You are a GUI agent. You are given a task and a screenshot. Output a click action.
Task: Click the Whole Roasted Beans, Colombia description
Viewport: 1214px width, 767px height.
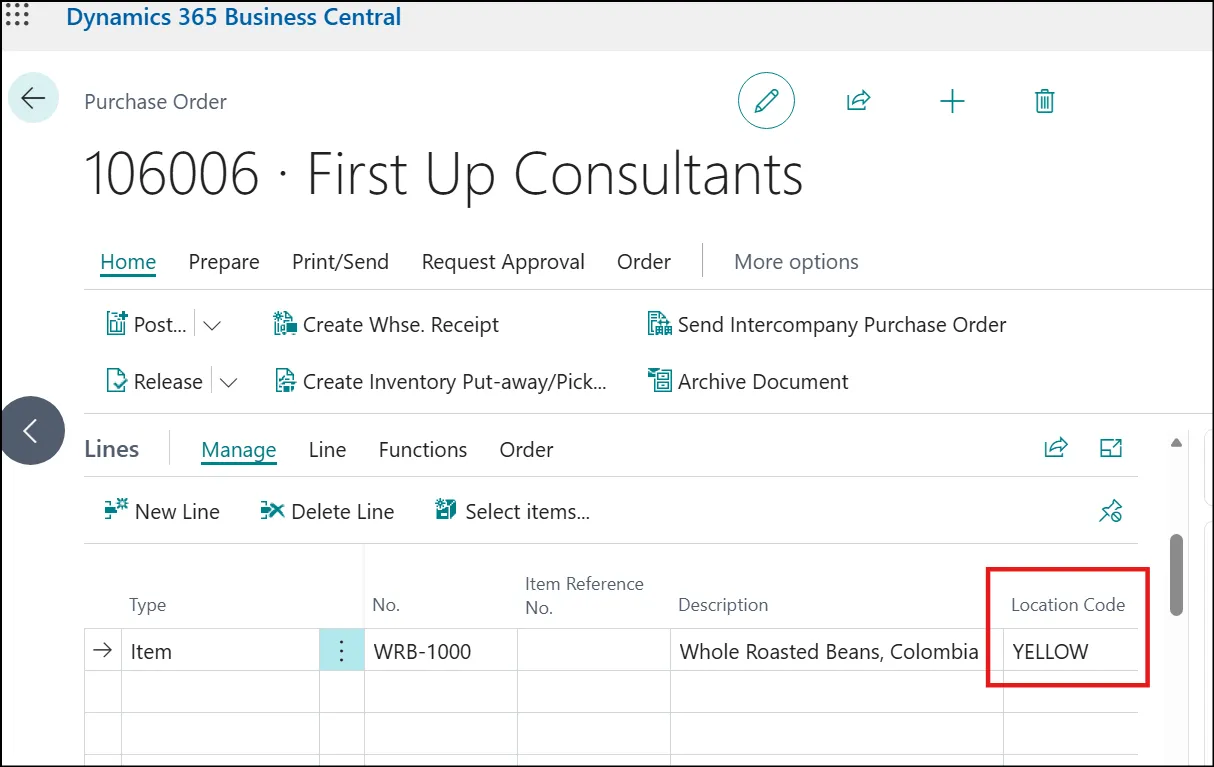829,652
